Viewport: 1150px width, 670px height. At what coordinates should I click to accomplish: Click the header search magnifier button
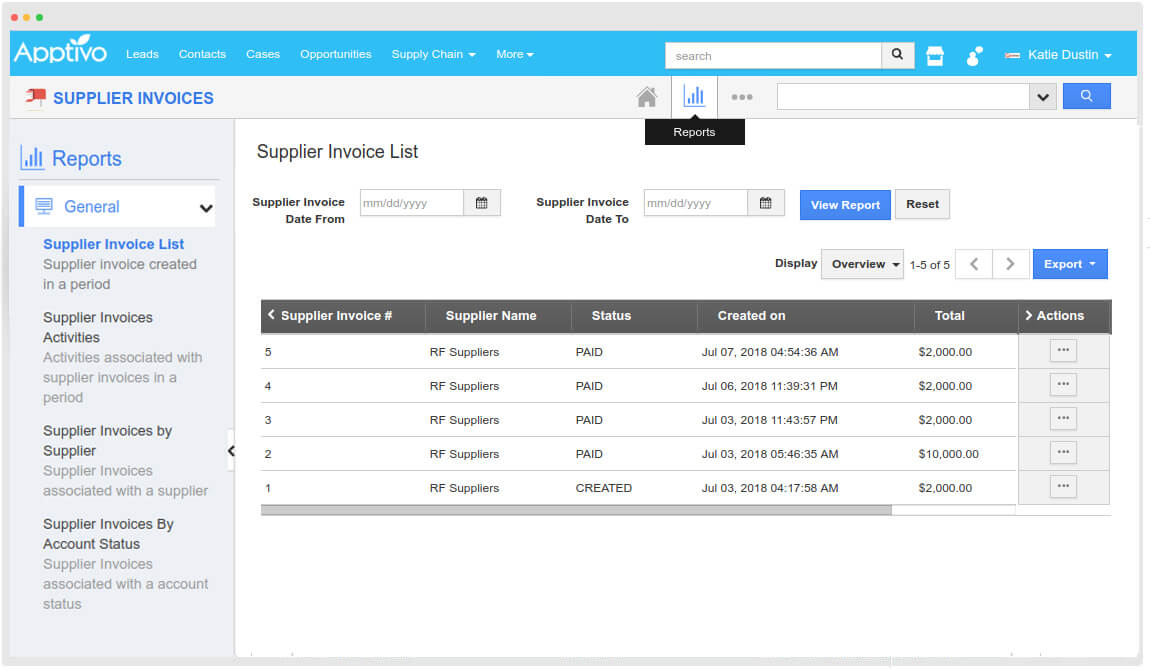[897, 55]
